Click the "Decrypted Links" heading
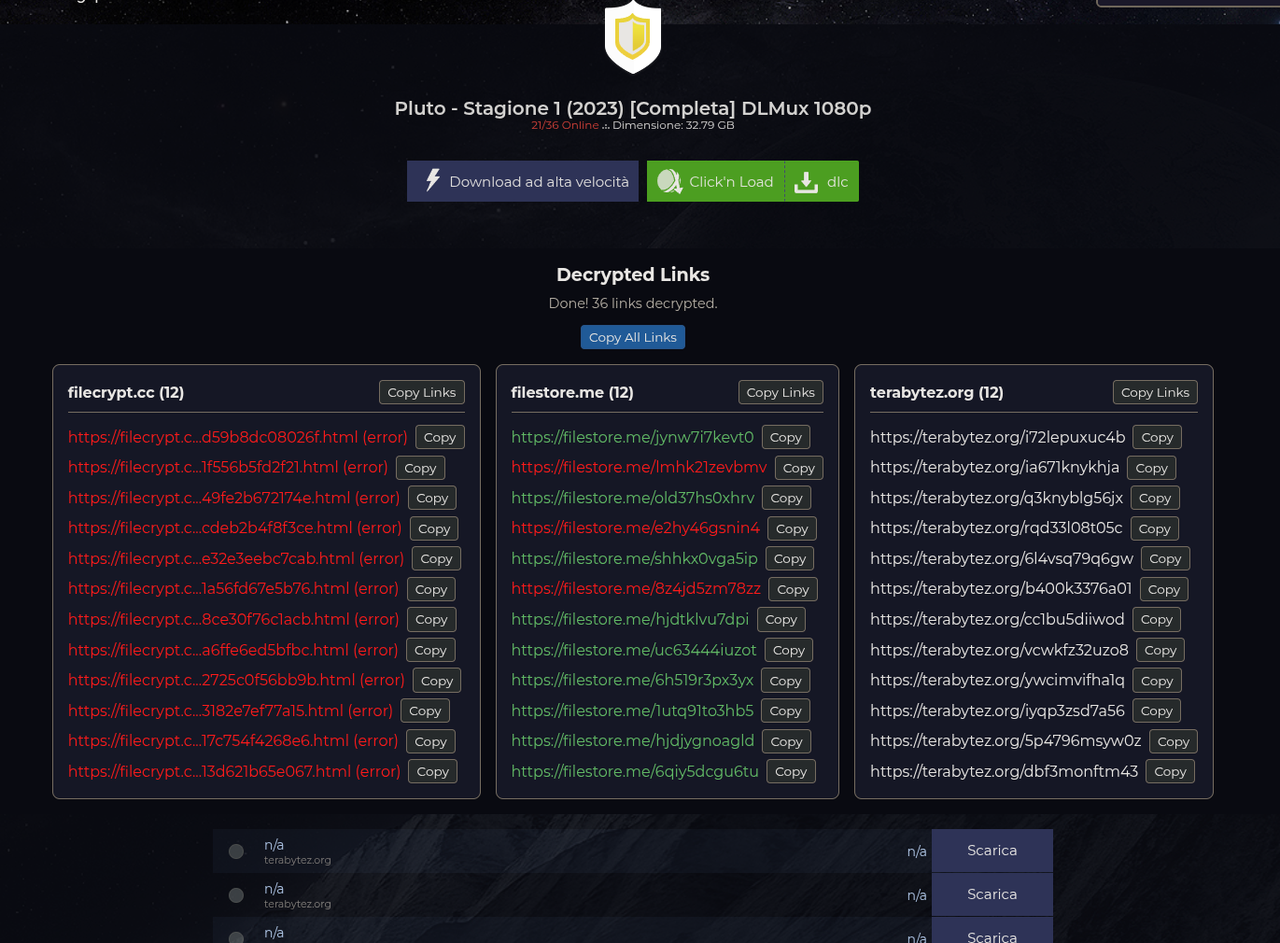 click(633, 274)
